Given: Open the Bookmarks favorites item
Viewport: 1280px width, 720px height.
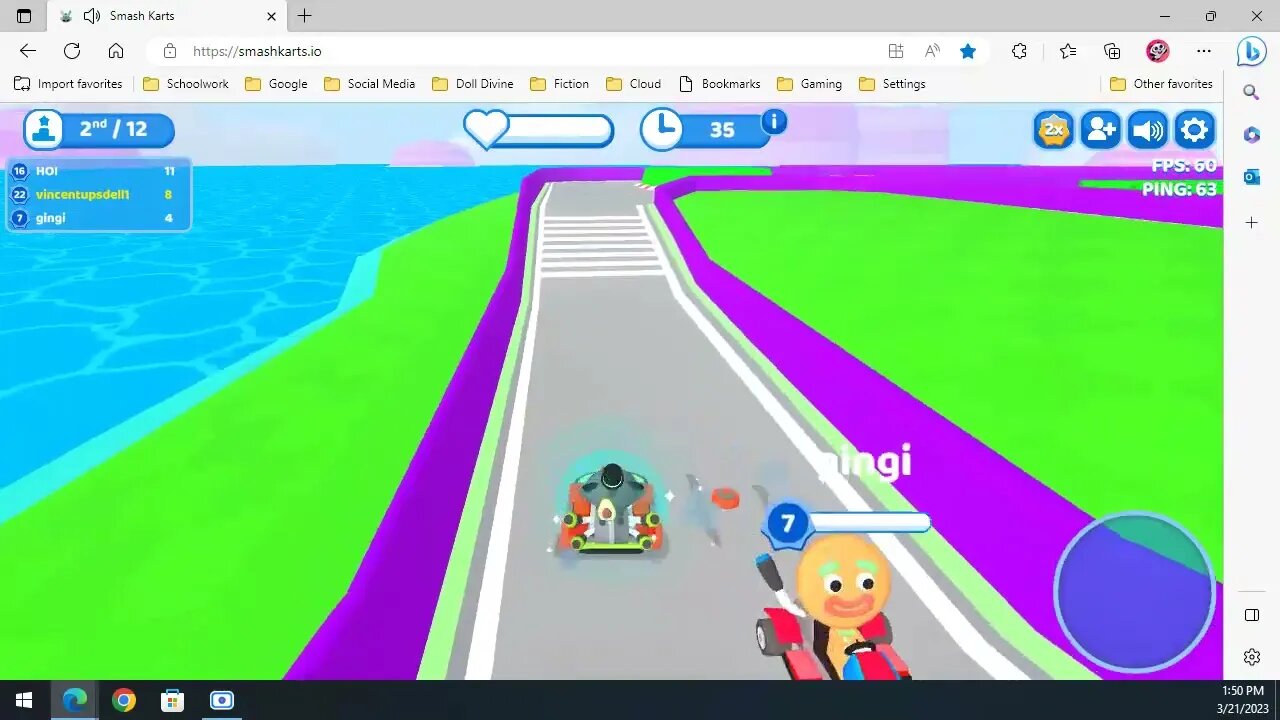Looking at the screenshot, I should 720,84.
